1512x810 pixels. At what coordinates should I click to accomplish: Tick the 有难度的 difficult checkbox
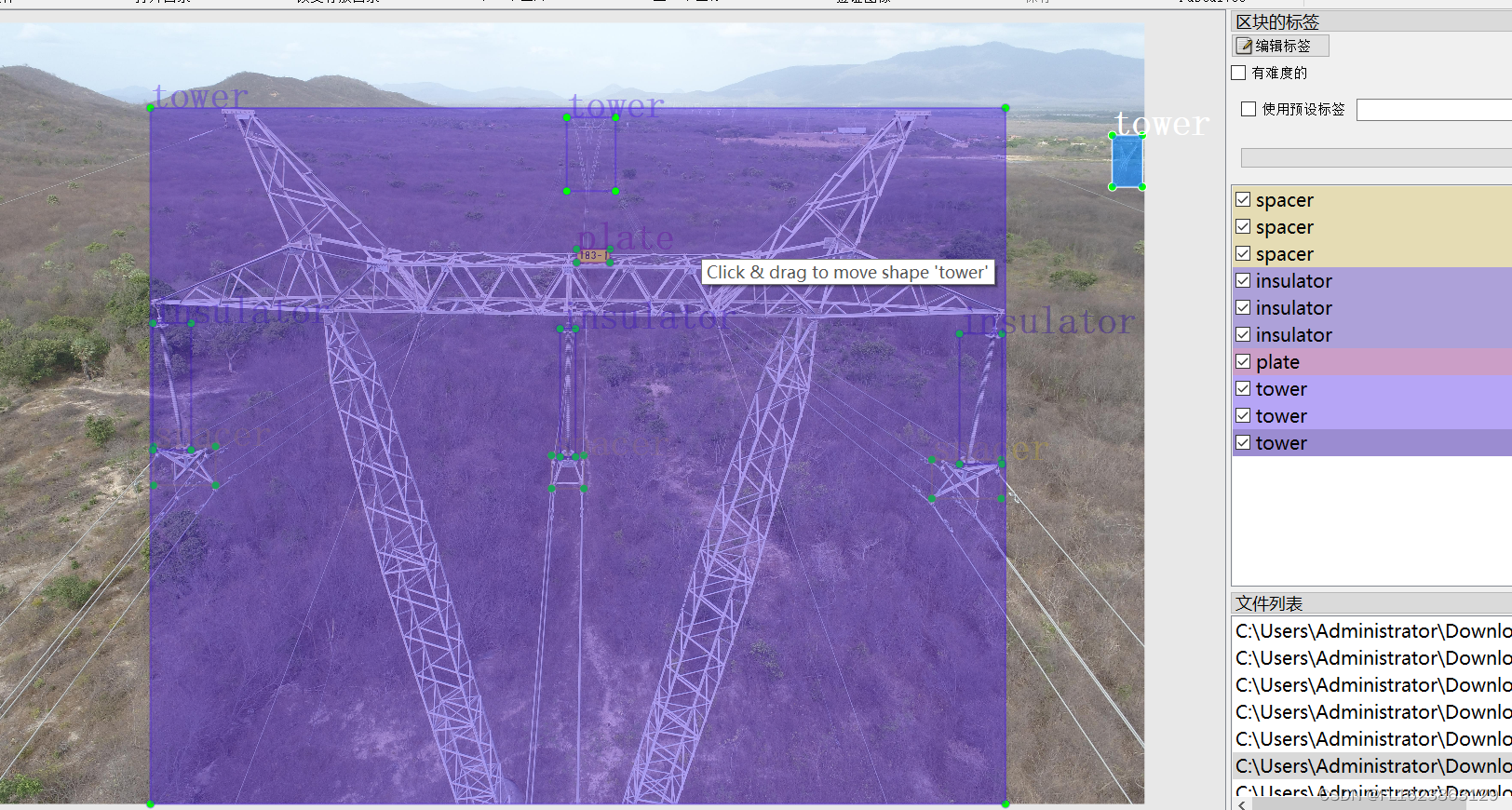[x=1238, y=73]
